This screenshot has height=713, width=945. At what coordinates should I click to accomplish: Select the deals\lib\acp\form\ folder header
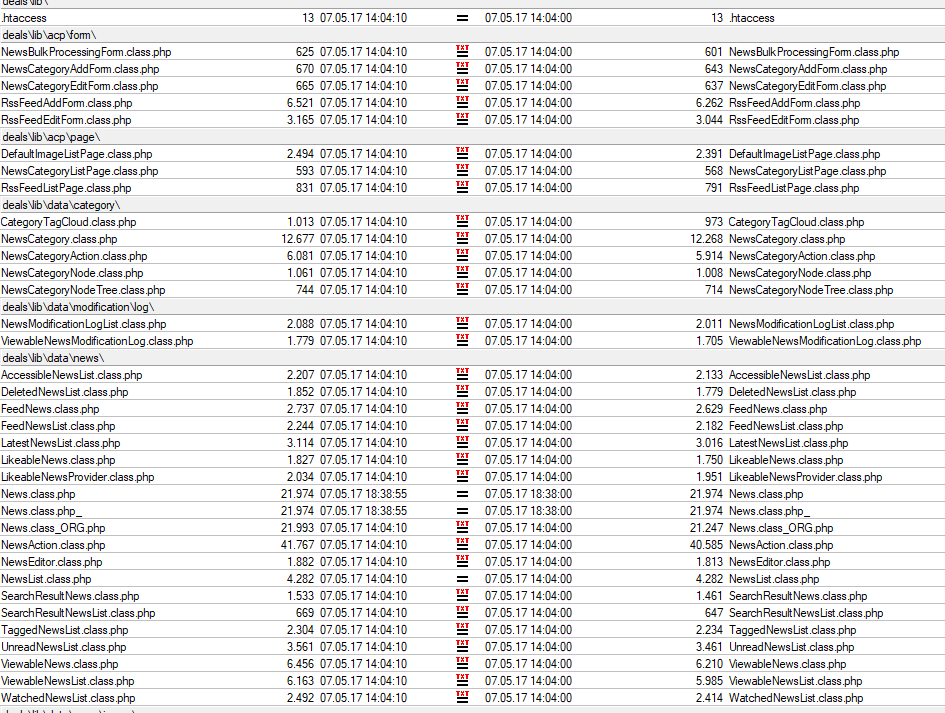pyautogui.click(x=472, y=35)
